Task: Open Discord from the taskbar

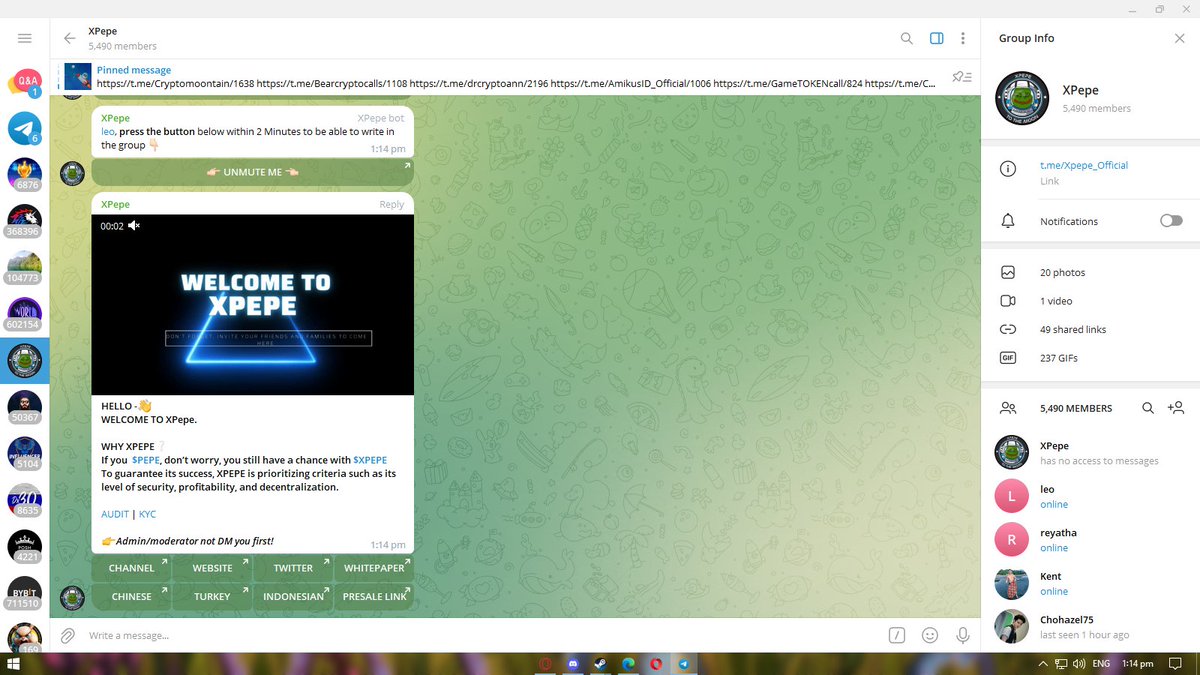Action: tap(574, 663)
